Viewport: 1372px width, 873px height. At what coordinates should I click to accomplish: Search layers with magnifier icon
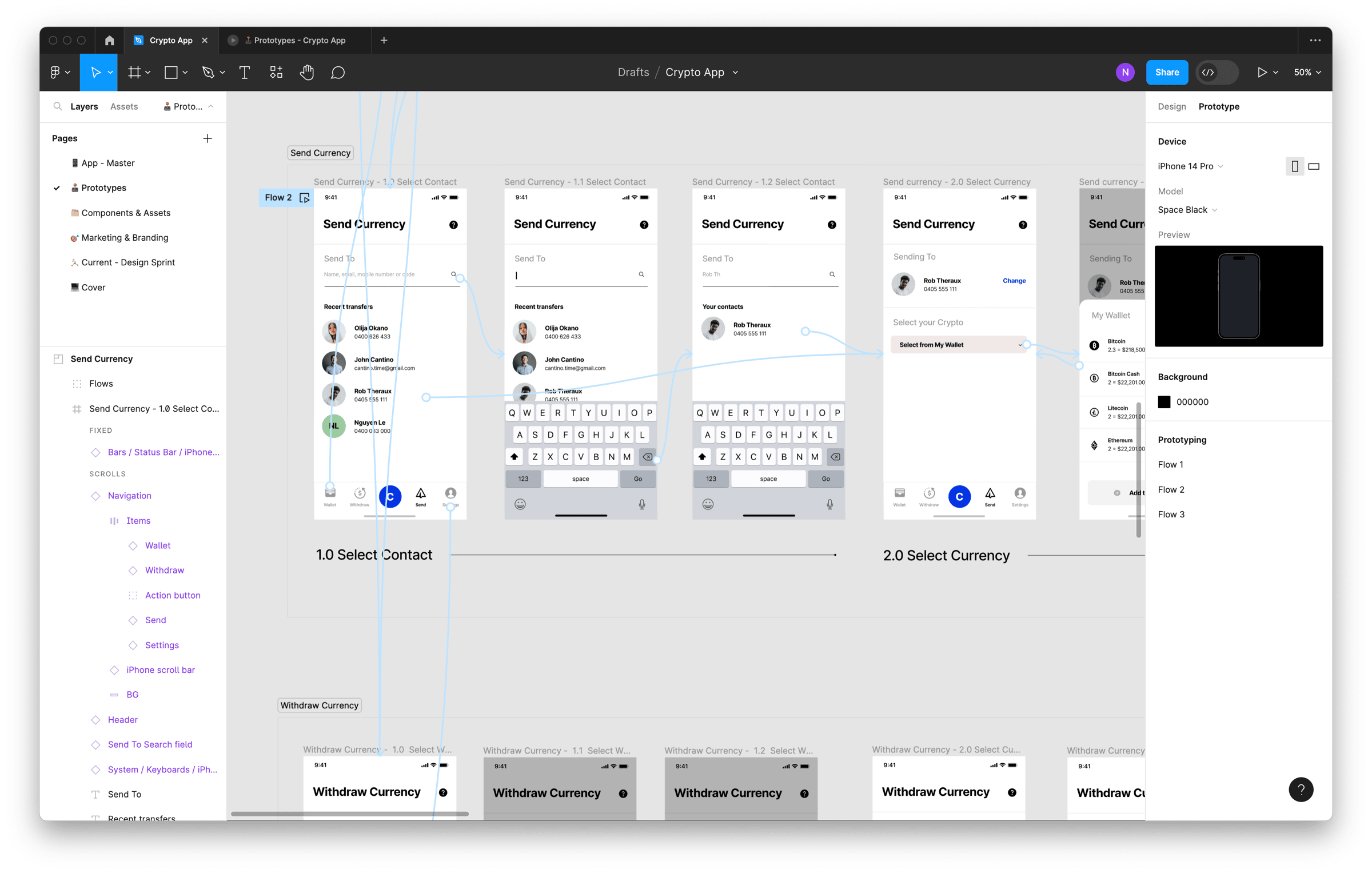tap(58, 106)
